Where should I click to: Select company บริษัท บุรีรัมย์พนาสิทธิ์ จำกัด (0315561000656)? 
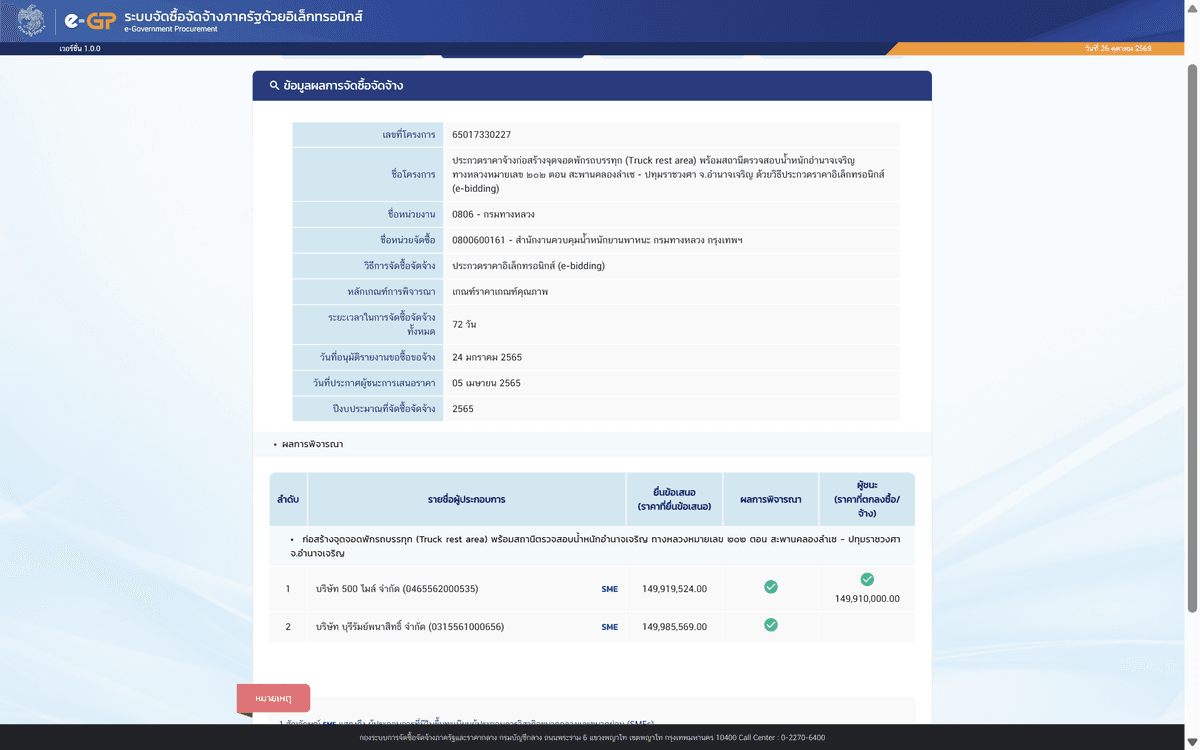coord(410,627)
